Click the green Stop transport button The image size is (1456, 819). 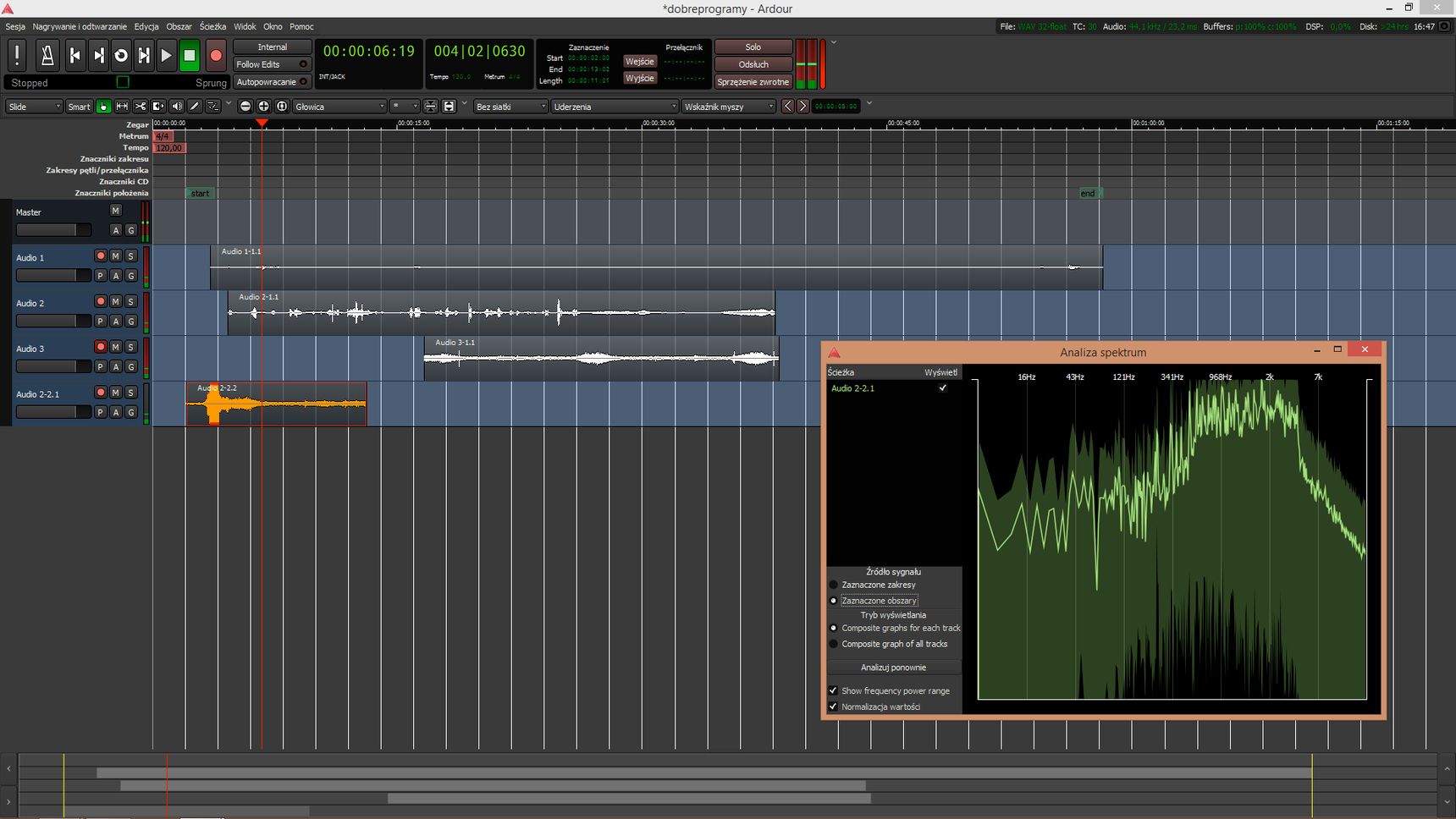[190, 55]
